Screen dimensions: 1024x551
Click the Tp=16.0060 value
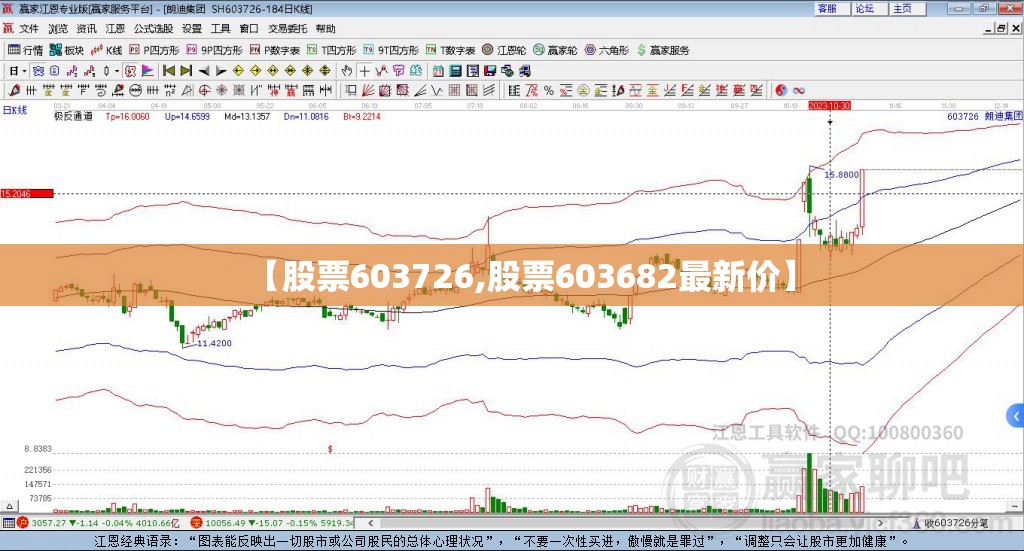click(127, 116)
